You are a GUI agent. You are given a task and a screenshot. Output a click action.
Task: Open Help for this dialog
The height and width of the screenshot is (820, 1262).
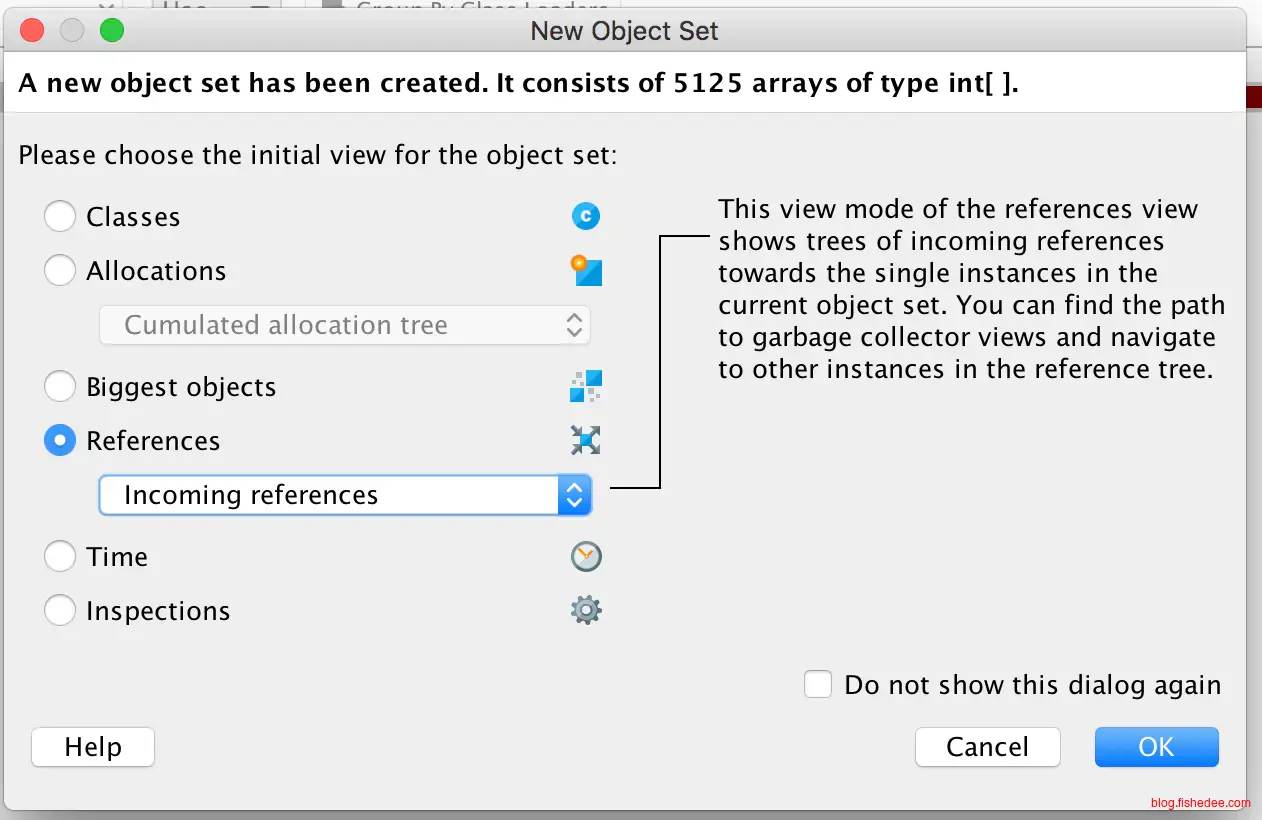93,747
